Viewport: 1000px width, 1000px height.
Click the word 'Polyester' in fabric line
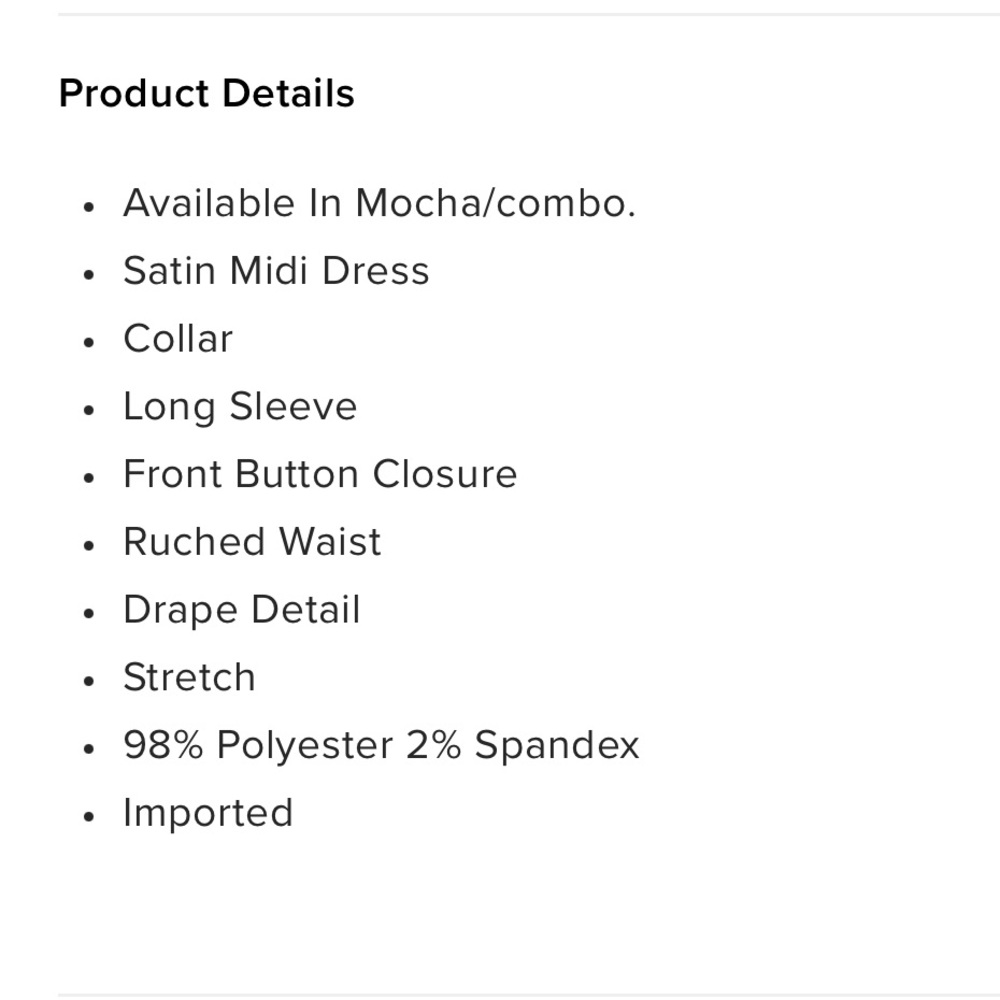(305, 746)
